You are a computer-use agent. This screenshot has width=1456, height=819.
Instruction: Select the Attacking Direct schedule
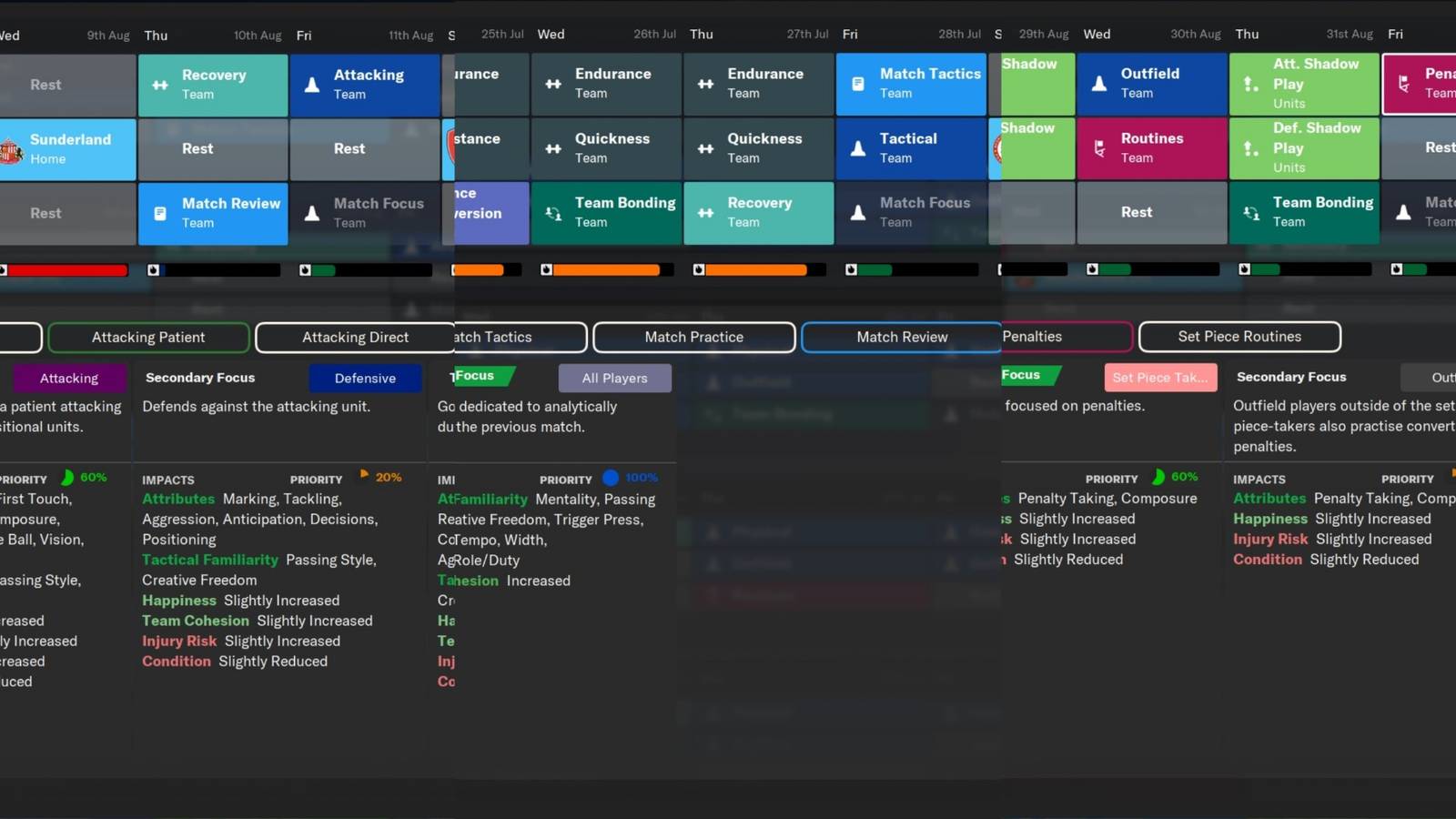pos(355,337)
